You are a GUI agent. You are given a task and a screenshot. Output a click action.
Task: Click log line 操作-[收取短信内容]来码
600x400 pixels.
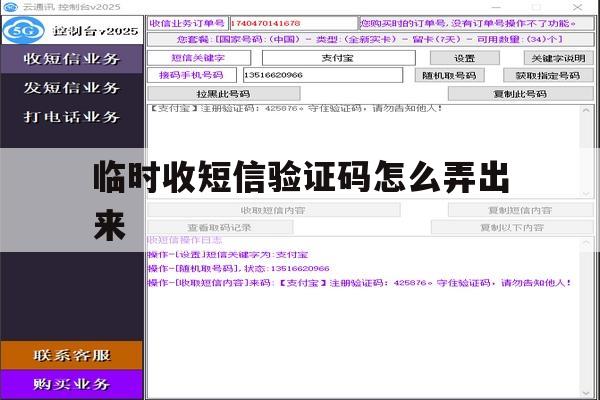360,283
